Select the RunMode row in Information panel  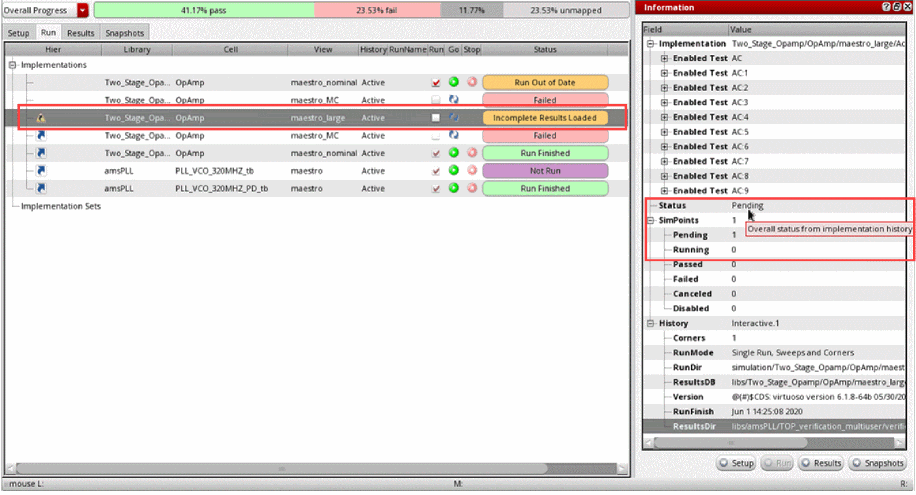(x=775, y=352)
